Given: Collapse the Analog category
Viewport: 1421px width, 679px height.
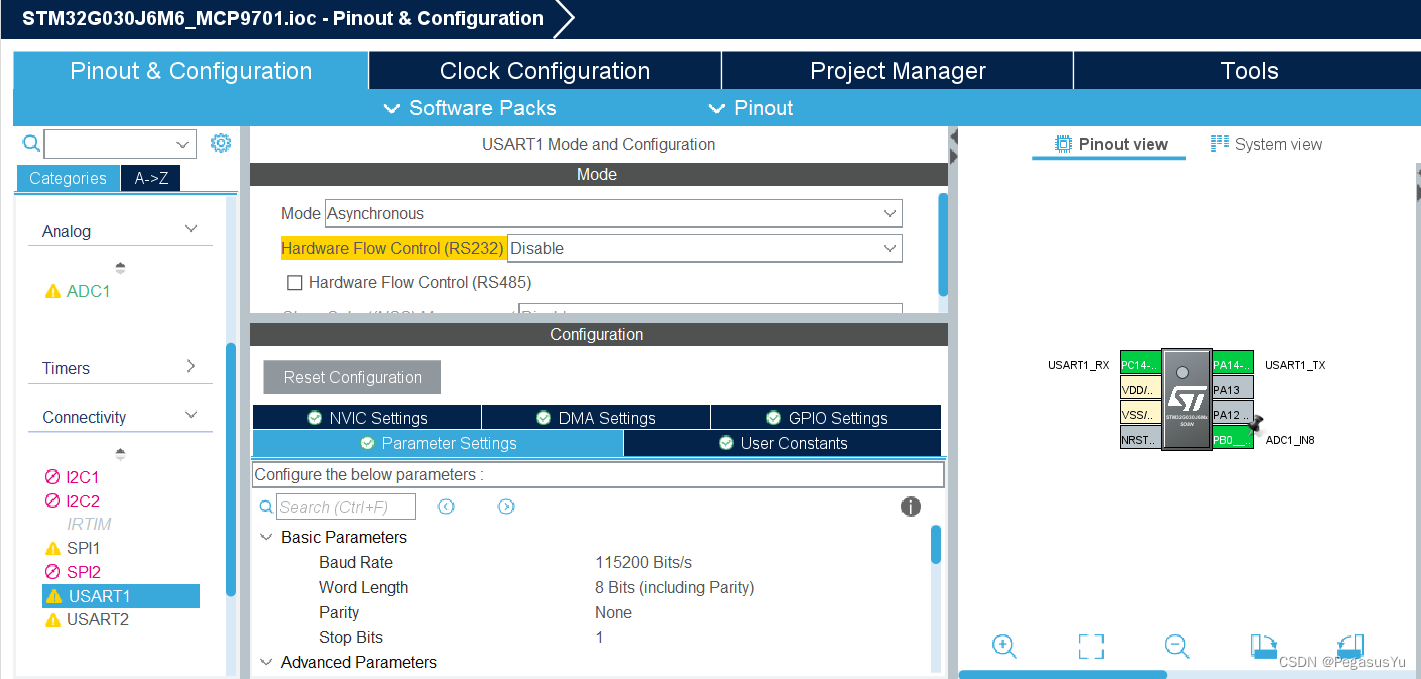Looking at the screenshot, I should click(x=191, y=230).
